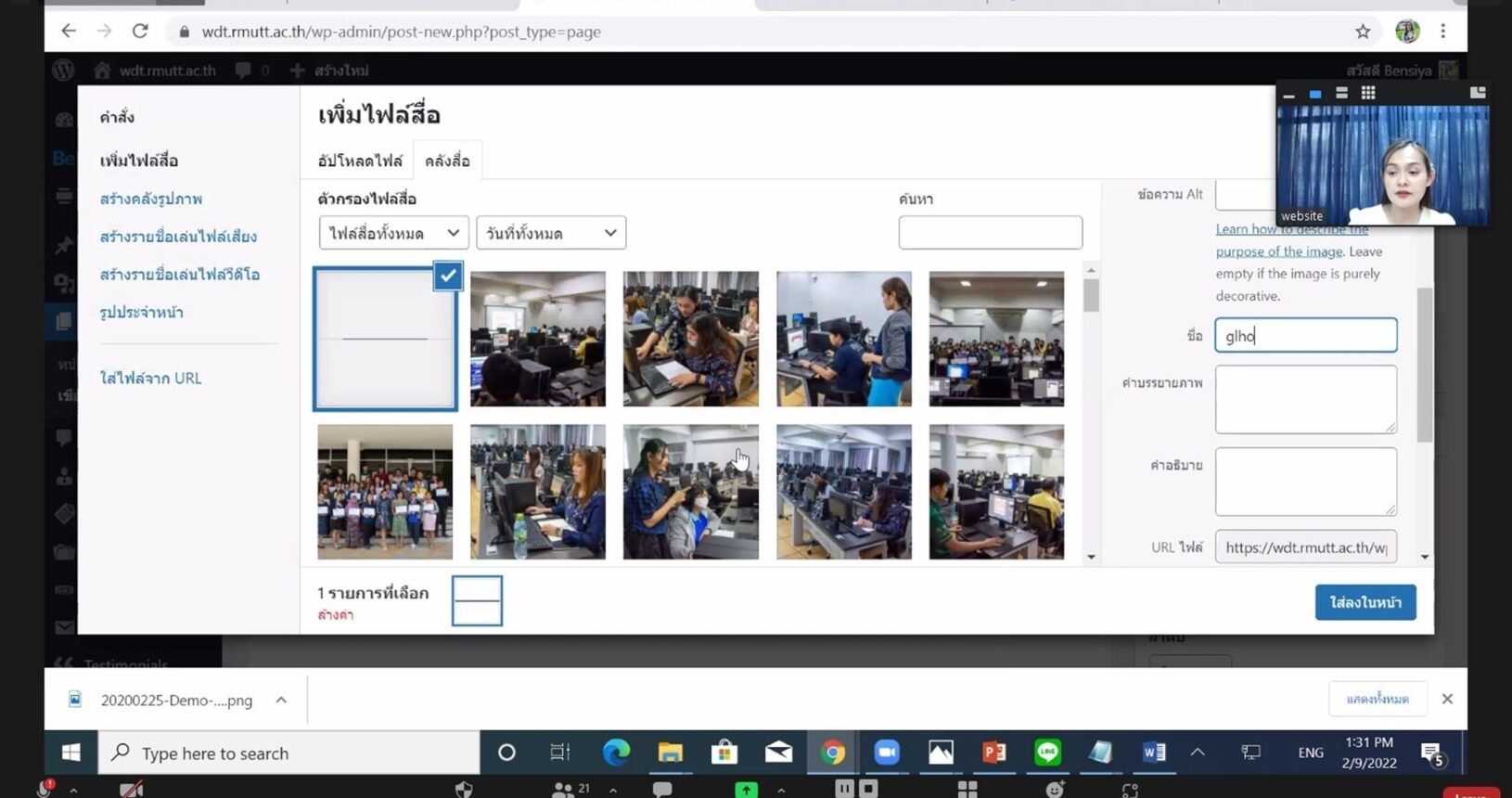Click selected item thumbnail in footer
The height and width of the screenshot is (798, 1512).
pyautogui.click(x=477, y=600)
